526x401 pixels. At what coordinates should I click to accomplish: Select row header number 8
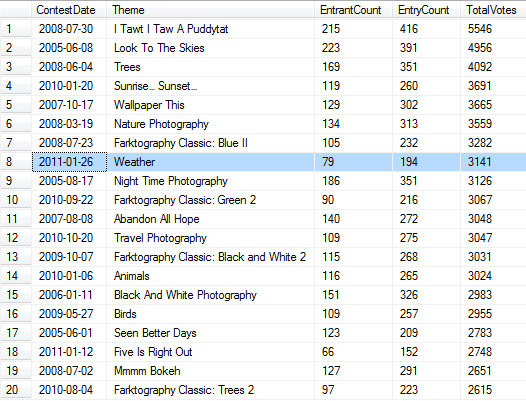click(16, 162)
